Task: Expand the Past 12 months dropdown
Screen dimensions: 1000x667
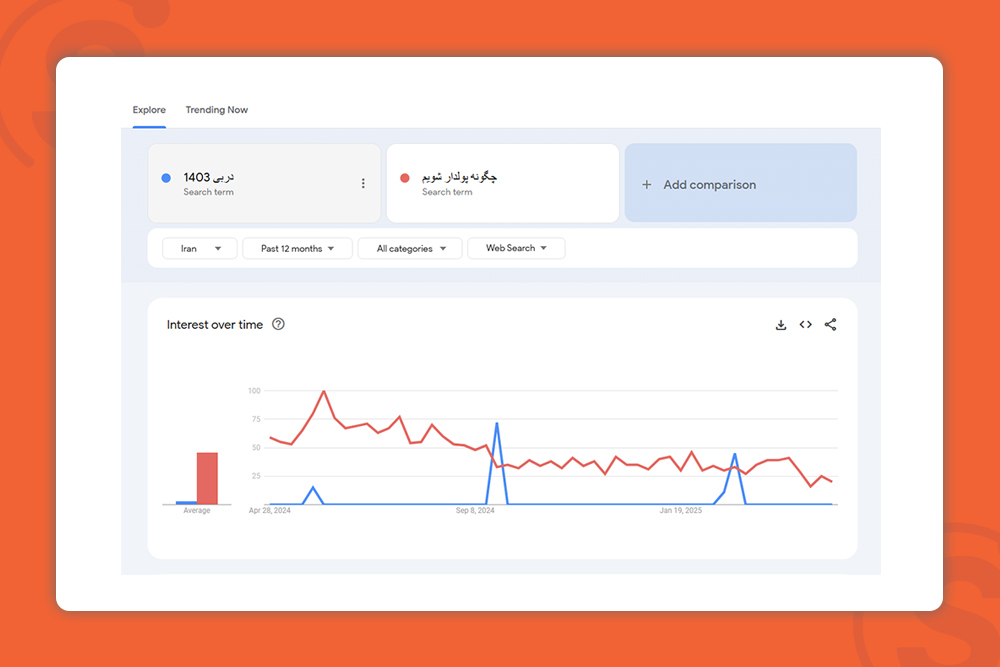Action: [x=297, y=249]
